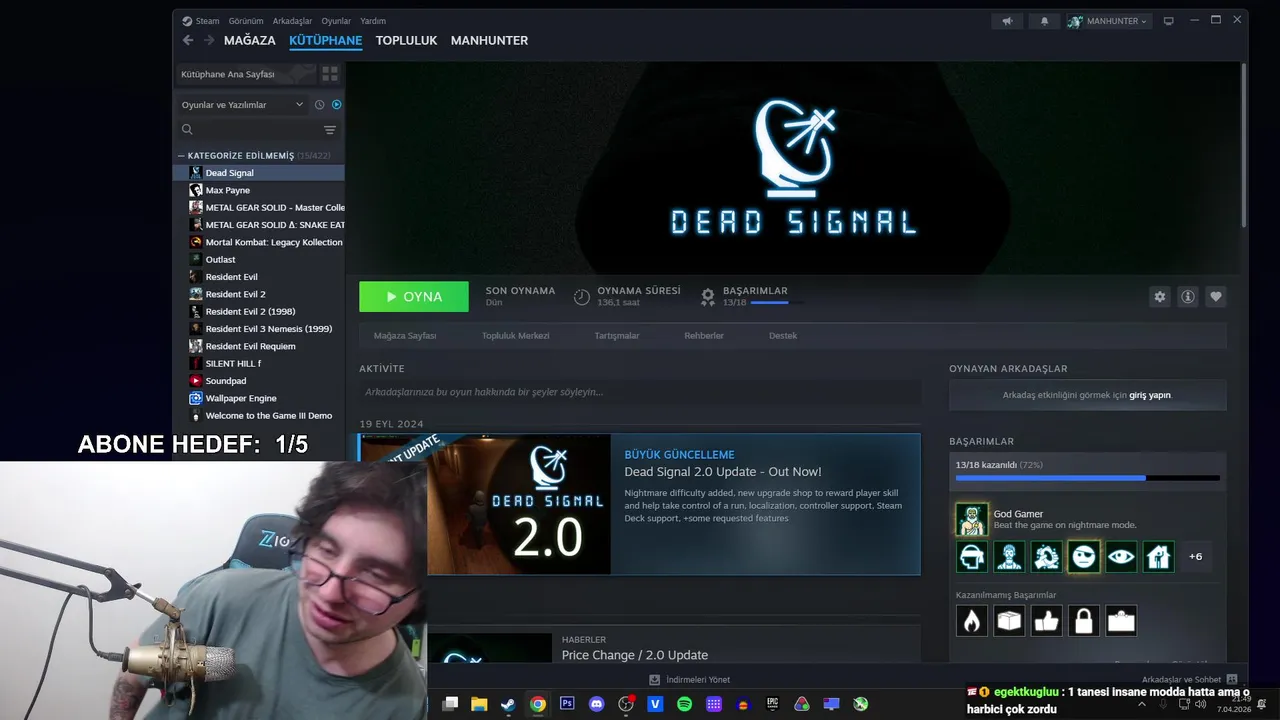Open recent activity clock filter
This screenshot has height=720, width=1280.
click(x=319, y=105)
